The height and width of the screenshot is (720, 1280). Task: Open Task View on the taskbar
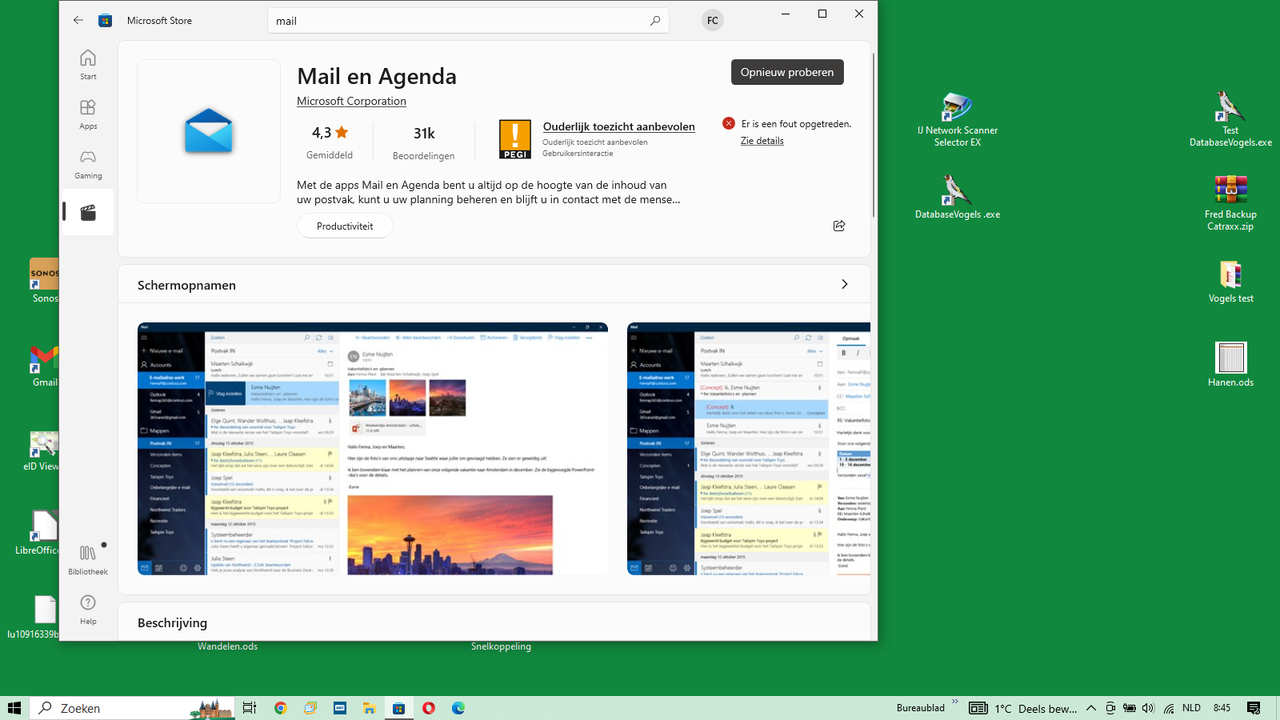click(x=250, y=708)
